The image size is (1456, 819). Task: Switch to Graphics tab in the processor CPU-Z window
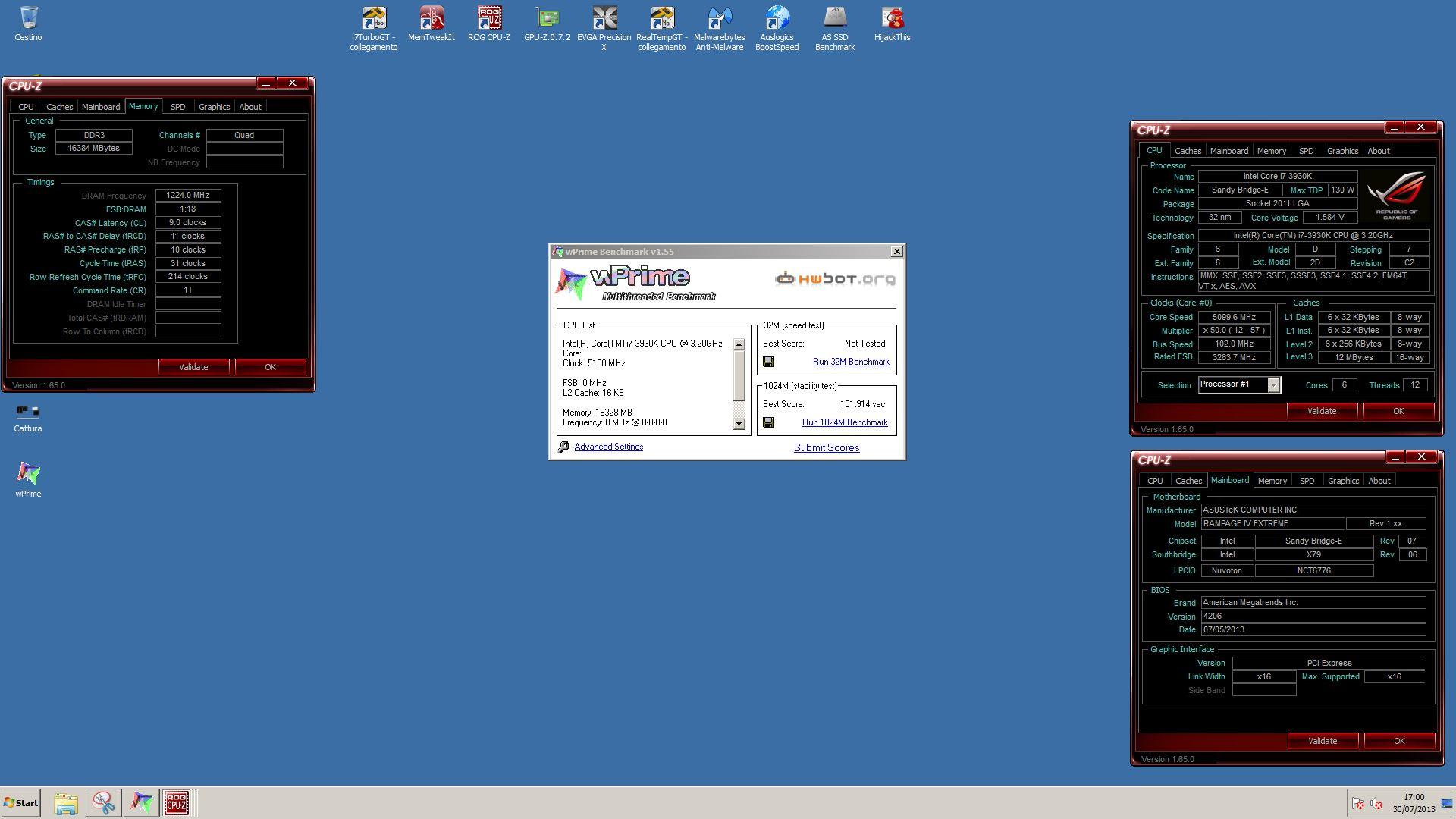(x=1342, y=151)
